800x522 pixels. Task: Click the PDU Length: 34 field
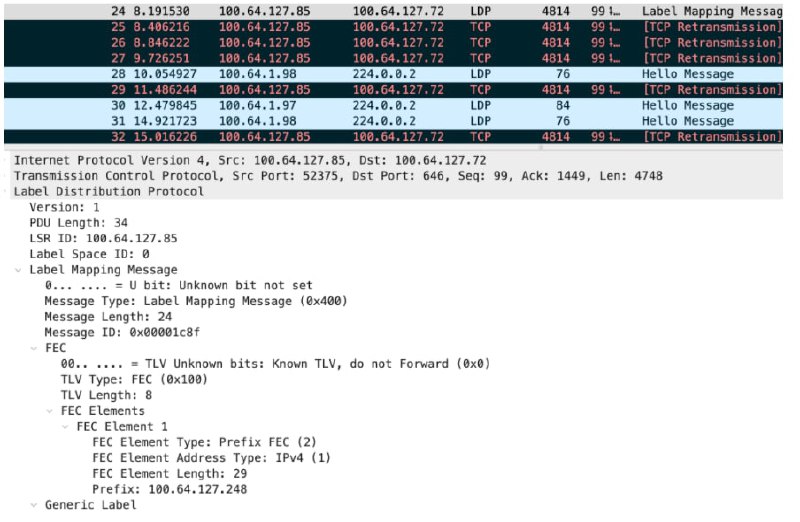79,223
